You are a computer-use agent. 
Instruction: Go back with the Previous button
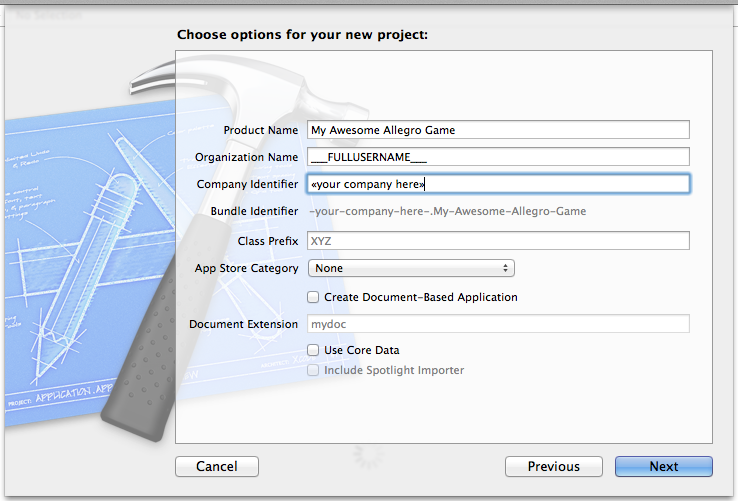coord(553,466)
